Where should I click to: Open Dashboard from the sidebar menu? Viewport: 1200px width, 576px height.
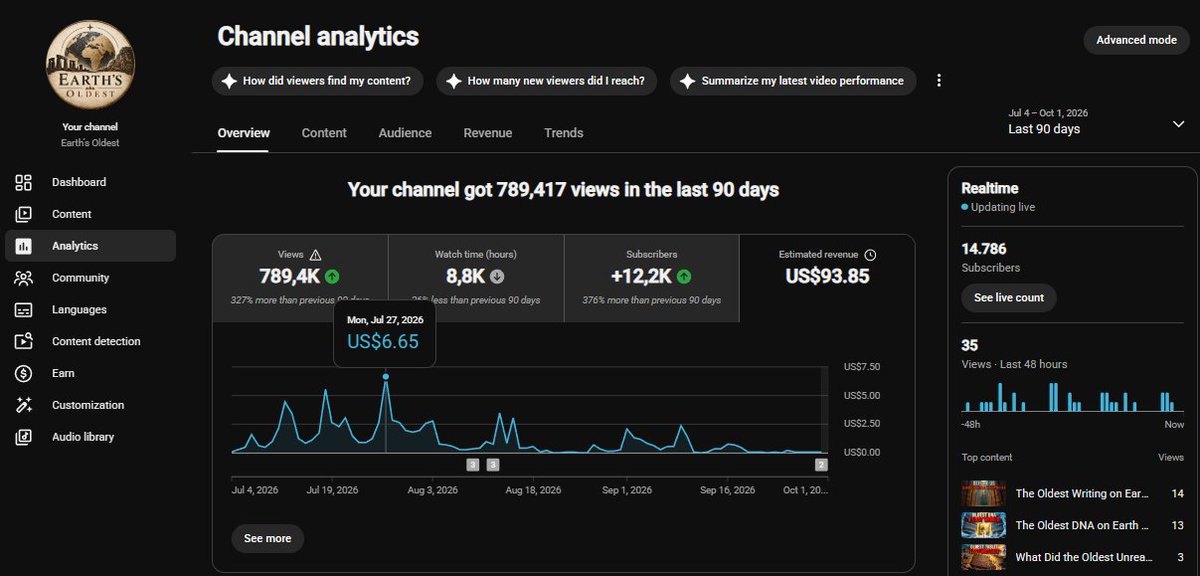[90, 182]
